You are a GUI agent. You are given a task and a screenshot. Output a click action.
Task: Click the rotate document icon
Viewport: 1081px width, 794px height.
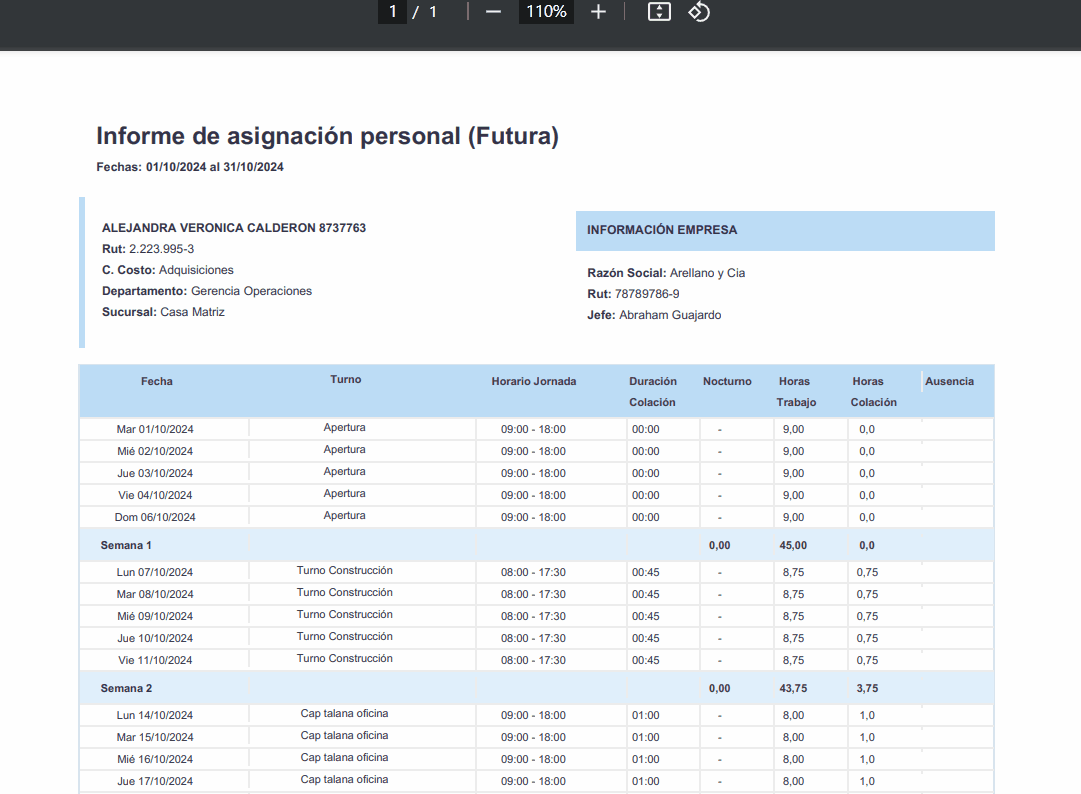[x=699, y=12]
